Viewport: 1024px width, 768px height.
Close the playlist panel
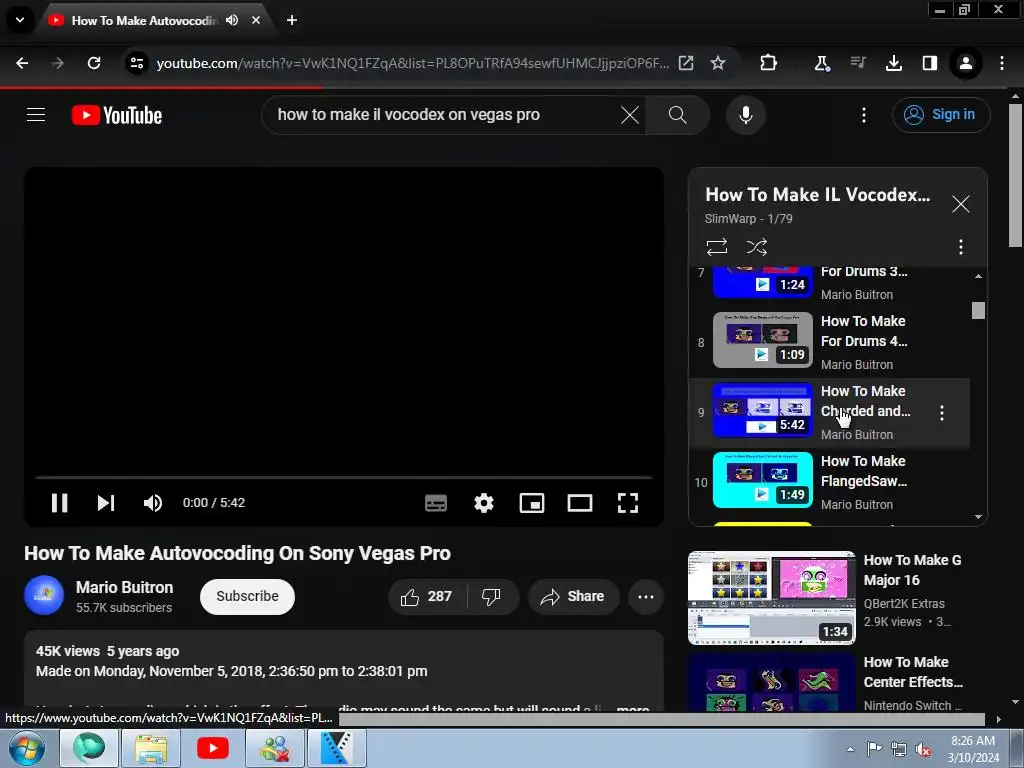point(960,204)
